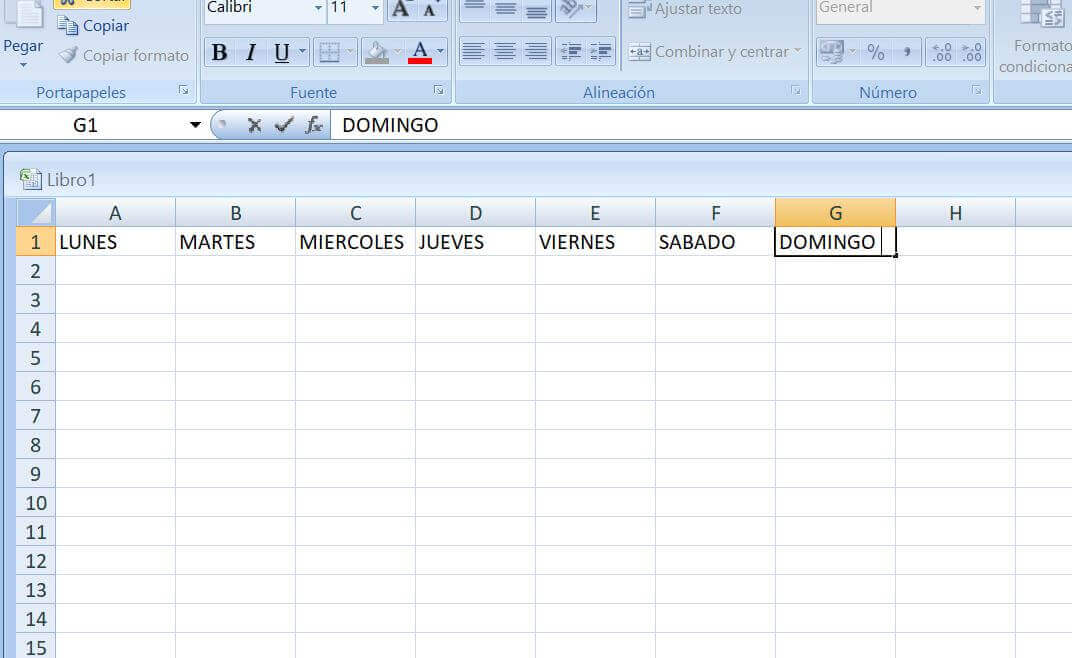Select column A header
This screenshot has width=1072, height=658.
[x=115, y=213]
